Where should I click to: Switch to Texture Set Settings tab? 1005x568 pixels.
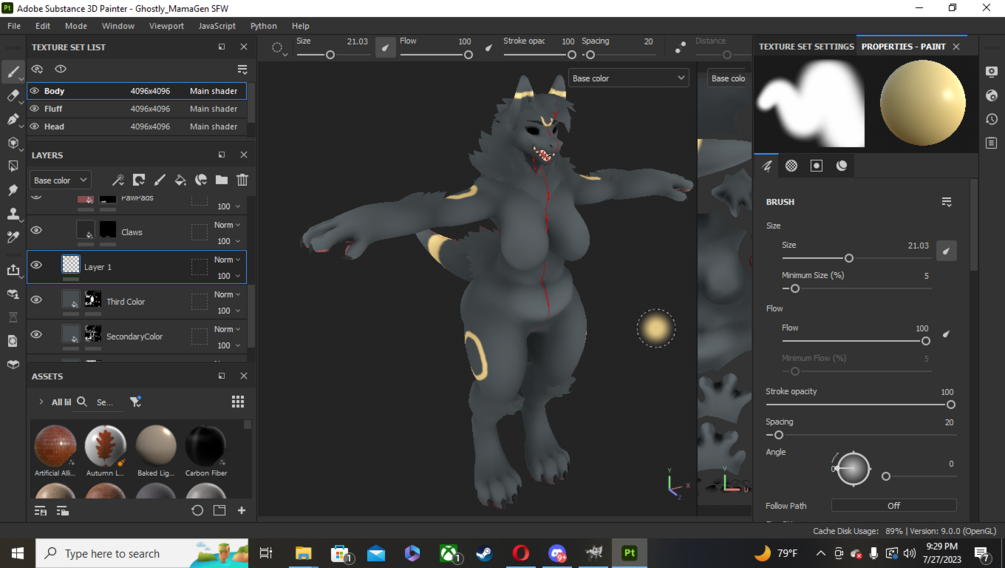click(806, 47)
